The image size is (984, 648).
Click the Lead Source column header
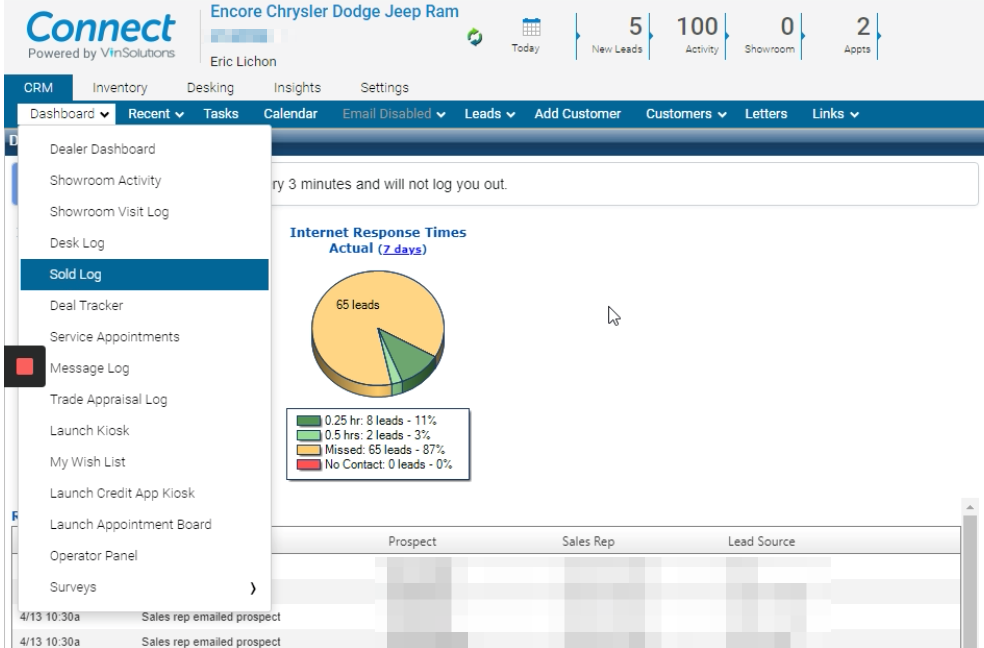tap(761, 541)
